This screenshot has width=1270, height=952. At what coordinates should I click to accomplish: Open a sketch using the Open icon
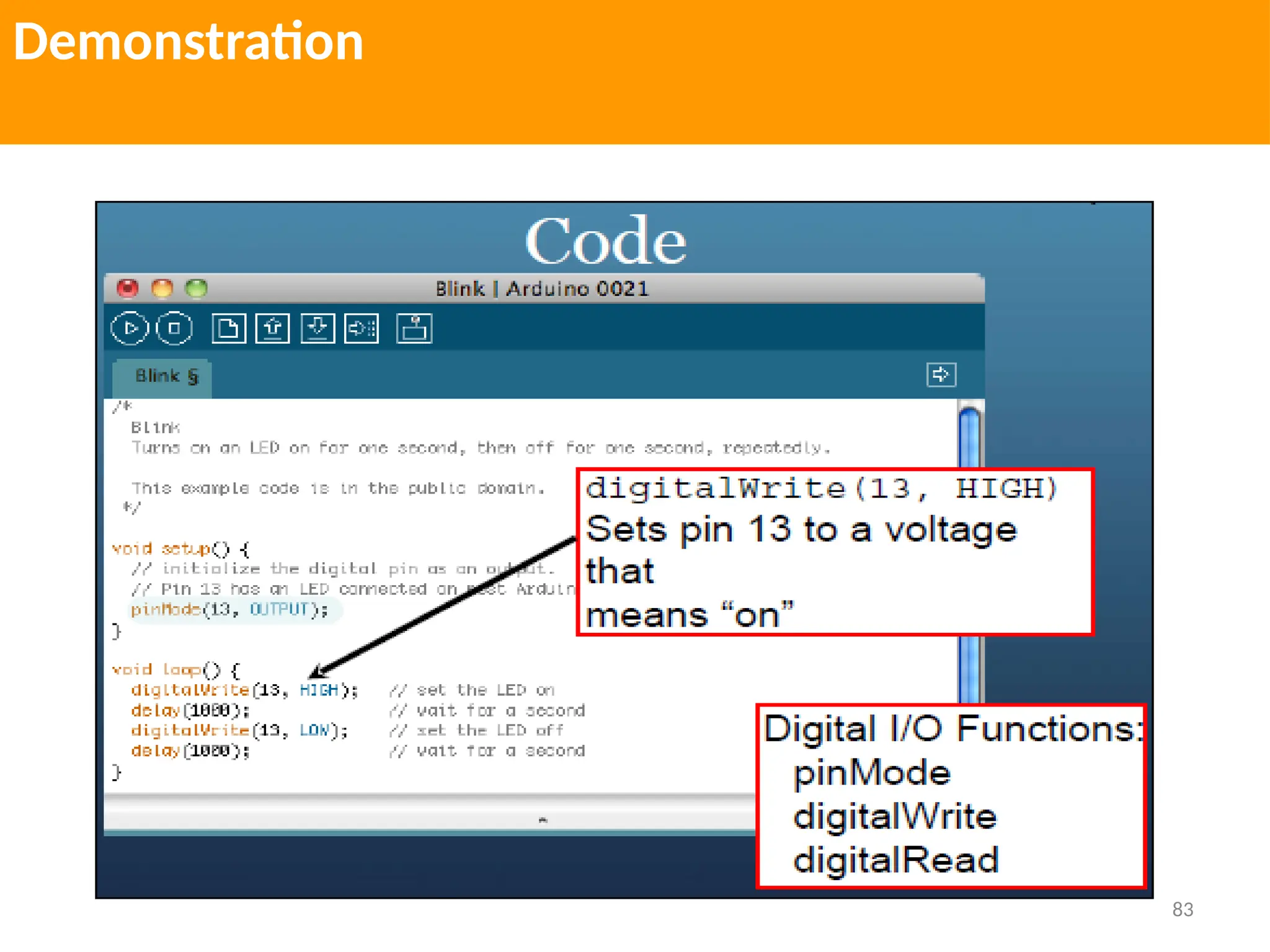point(273,328)
